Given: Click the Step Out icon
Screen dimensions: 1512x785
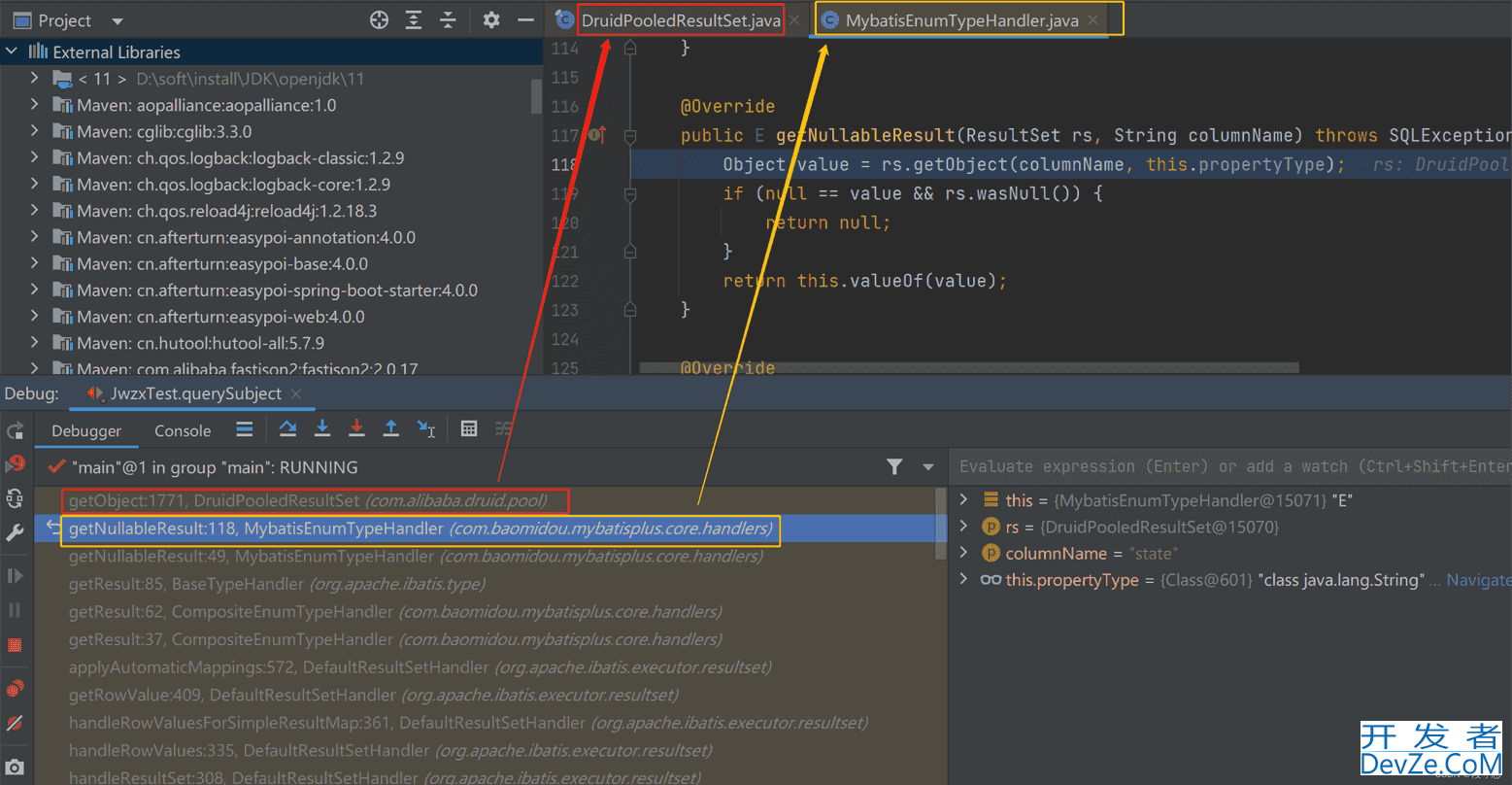Looking at the screenshot, I should tap(390, 428).
